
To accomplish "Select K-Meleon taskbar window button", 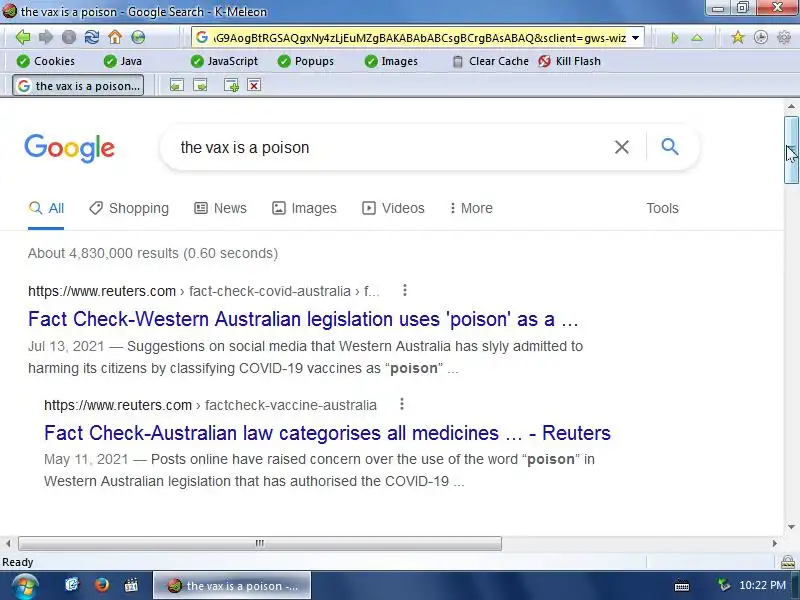I will [x=232, y=586].
